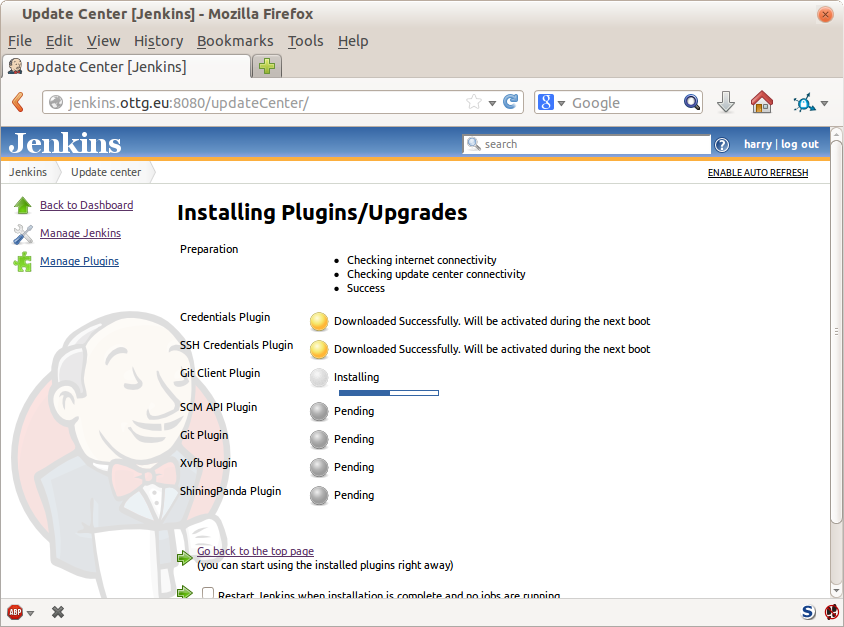Click the NoScript S icon at bottom right

click(x=808, y=611)
